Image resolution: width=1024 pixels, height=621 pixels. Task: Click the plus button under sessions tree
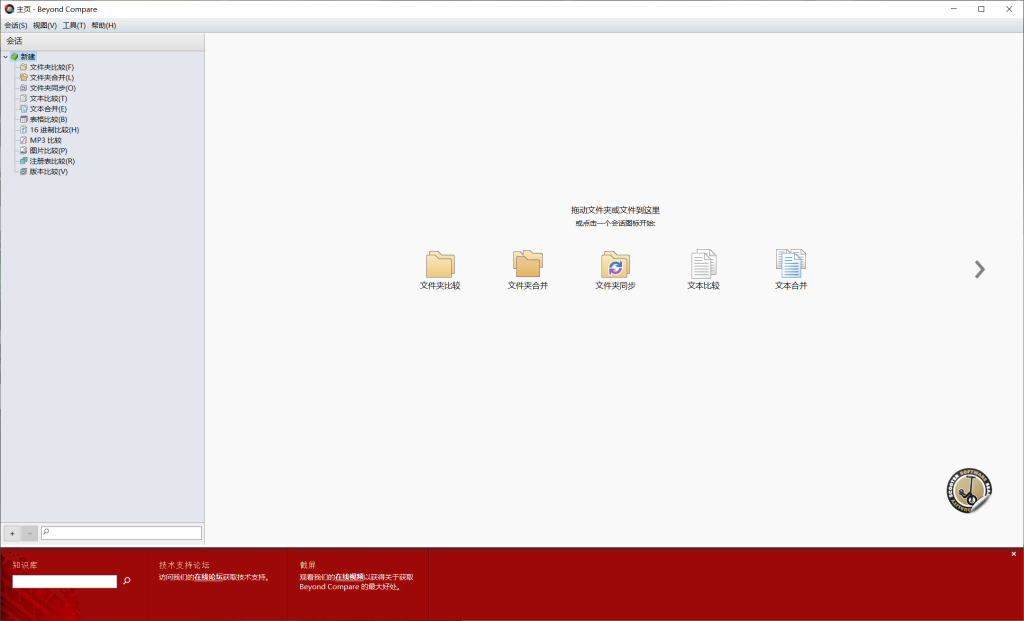point(12,533)
